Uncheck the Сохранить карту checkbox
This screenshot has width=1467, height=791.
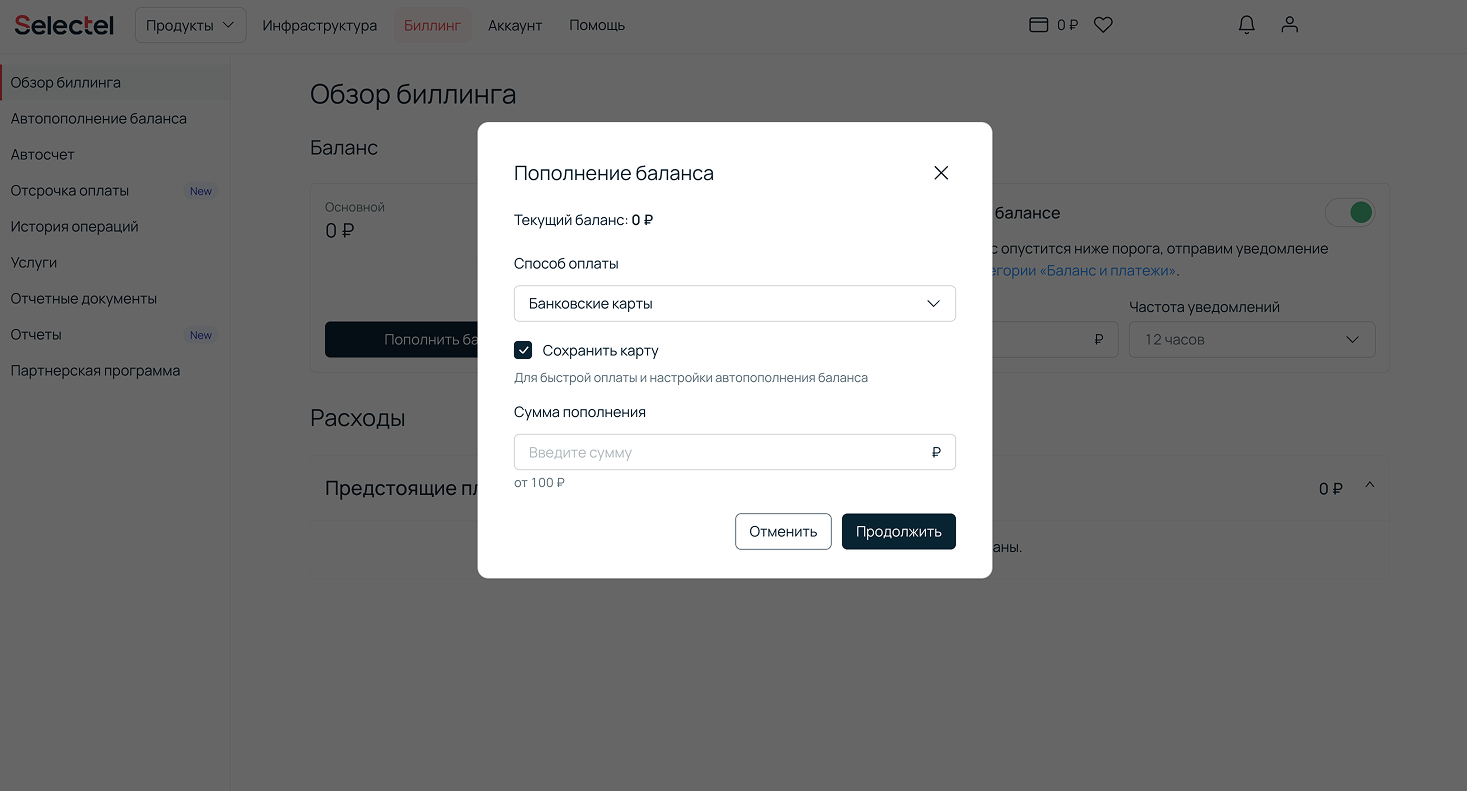[523, 350]
